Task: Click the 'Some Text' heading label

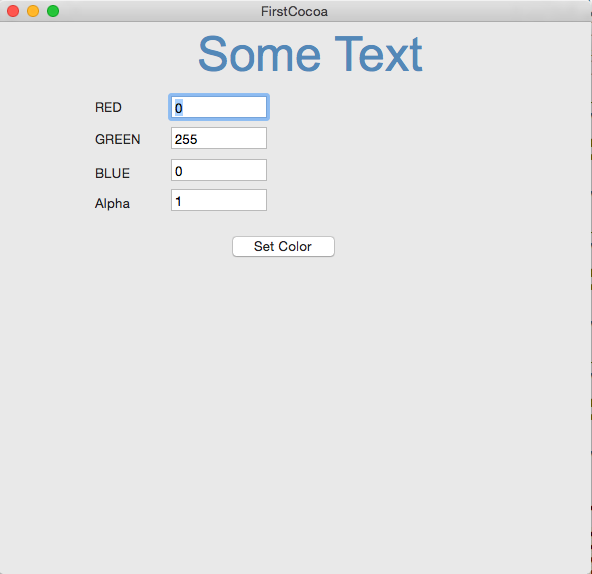Action: [310, 54]
